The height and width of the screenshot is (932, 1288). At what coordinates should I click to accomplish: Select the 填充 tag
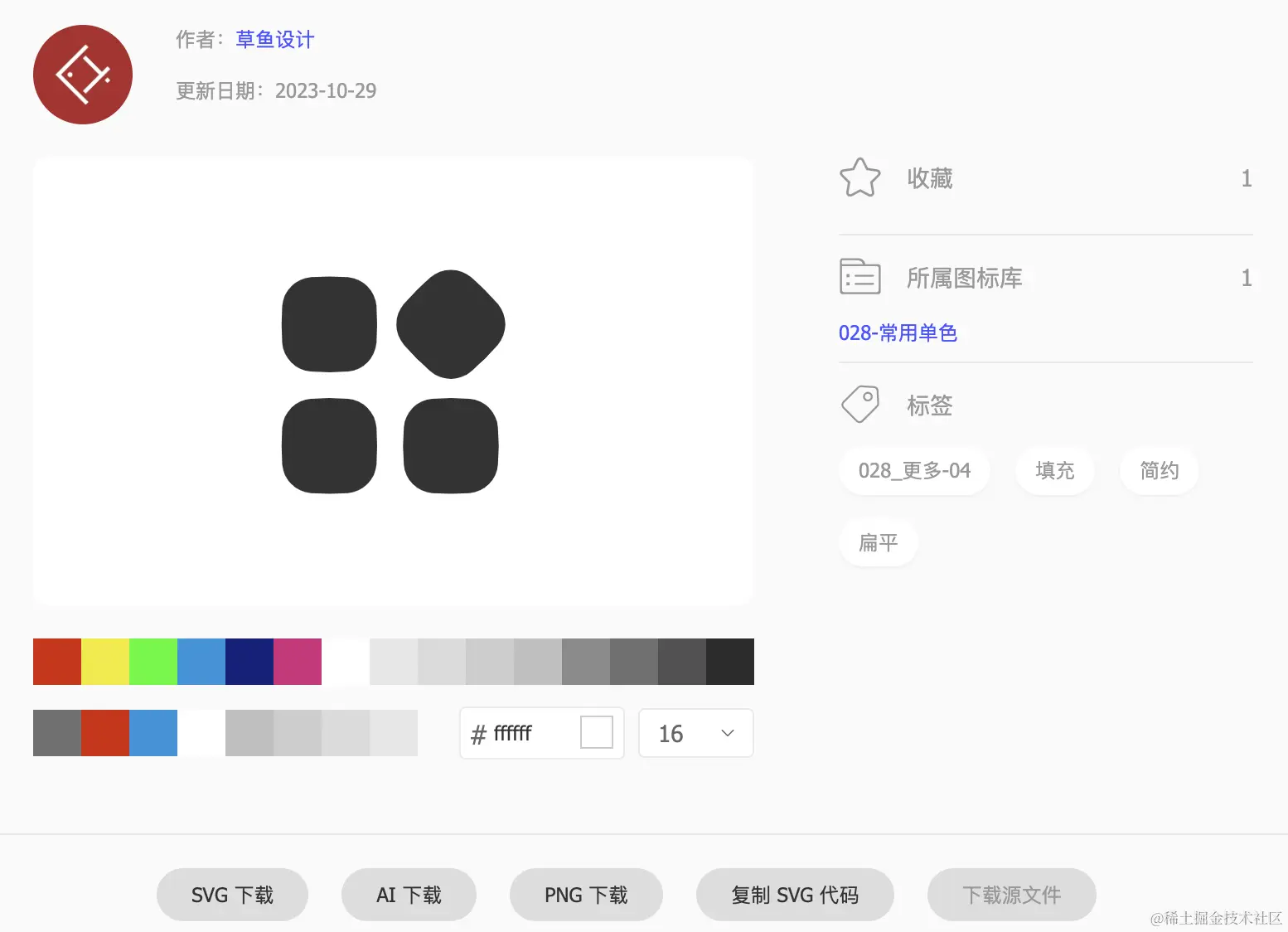click(x=1054, y=470)
